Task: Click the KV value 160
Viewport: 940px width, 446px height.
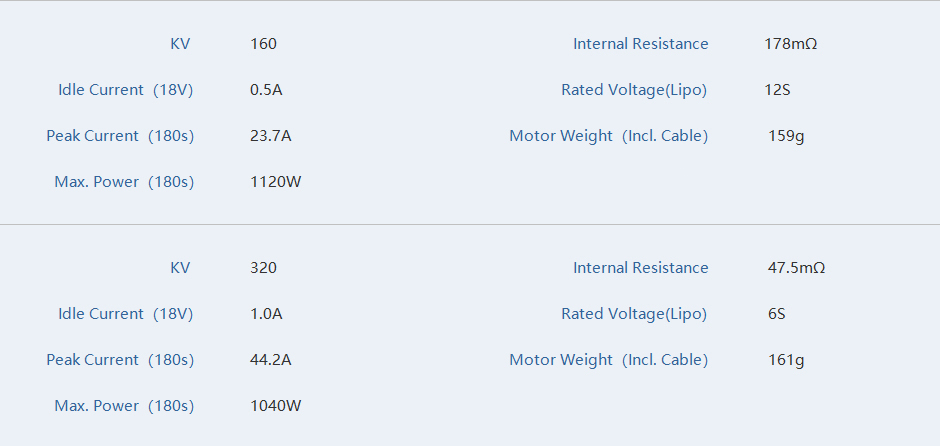Action: click(x=263, y=44)
